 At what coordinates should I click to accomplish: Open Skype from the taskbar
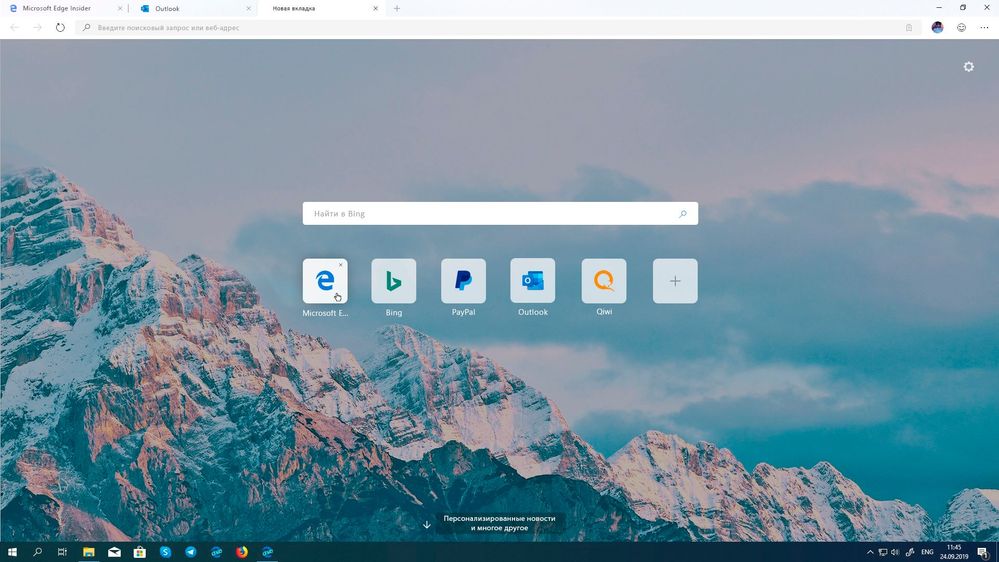[x=165, y=552]
